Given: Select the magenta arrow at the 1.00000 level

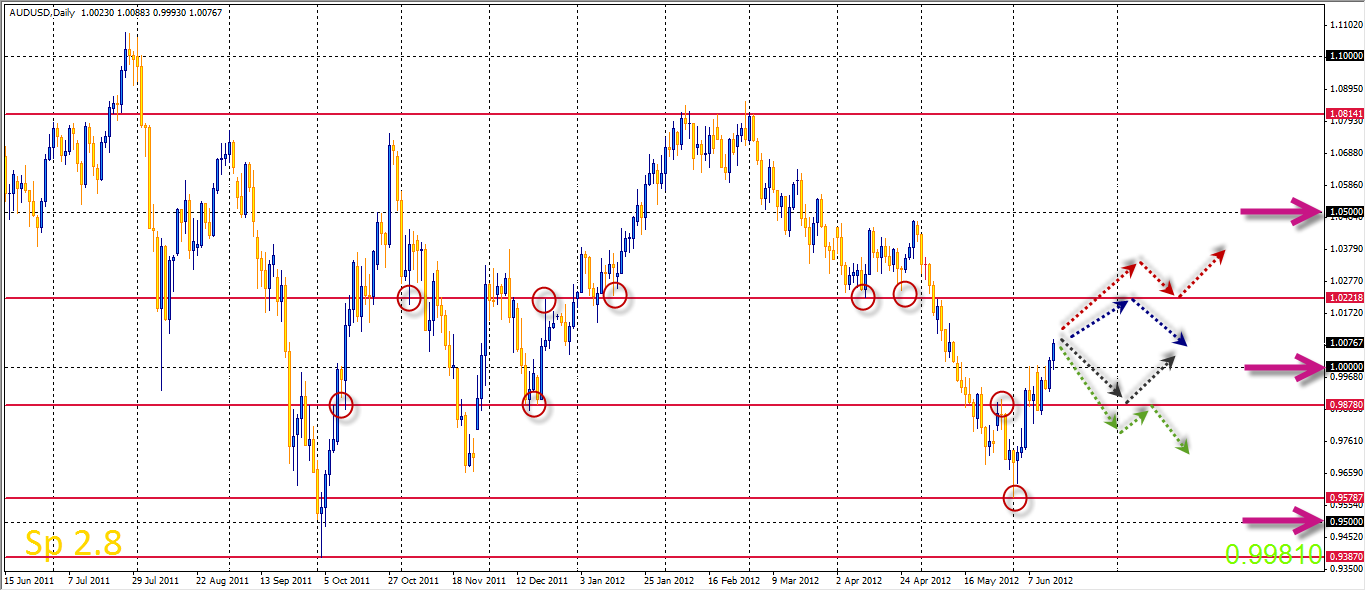Looking at the screenshot, I should tap(1283, 368).
